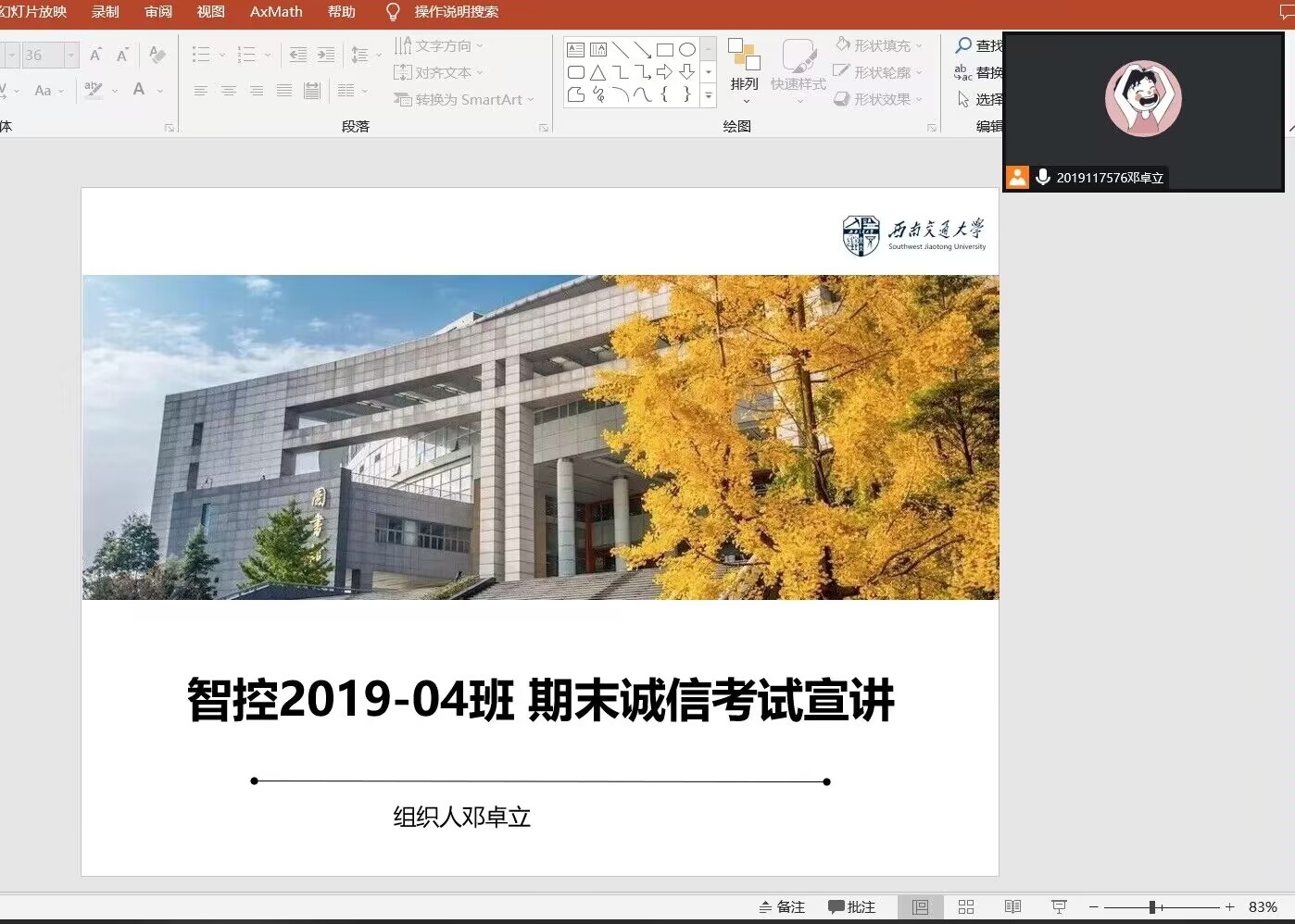Screen dimensions: 1295x924
Task: Click the clear all formatting icon
Action: coord(157,56)
